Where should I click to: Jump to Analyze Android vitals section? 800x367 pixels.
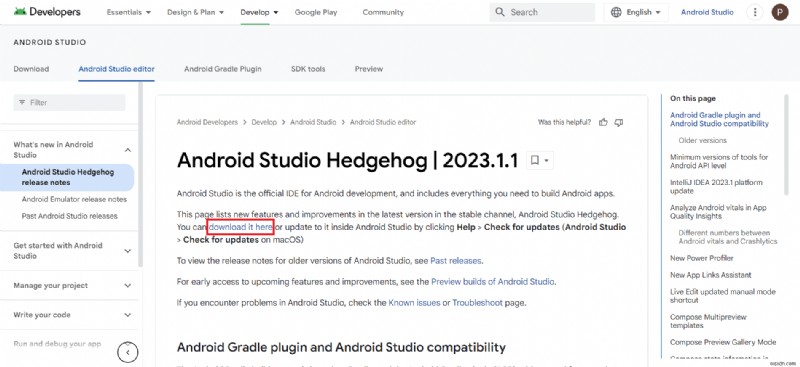pyautogui.click(x=718, y=212)
